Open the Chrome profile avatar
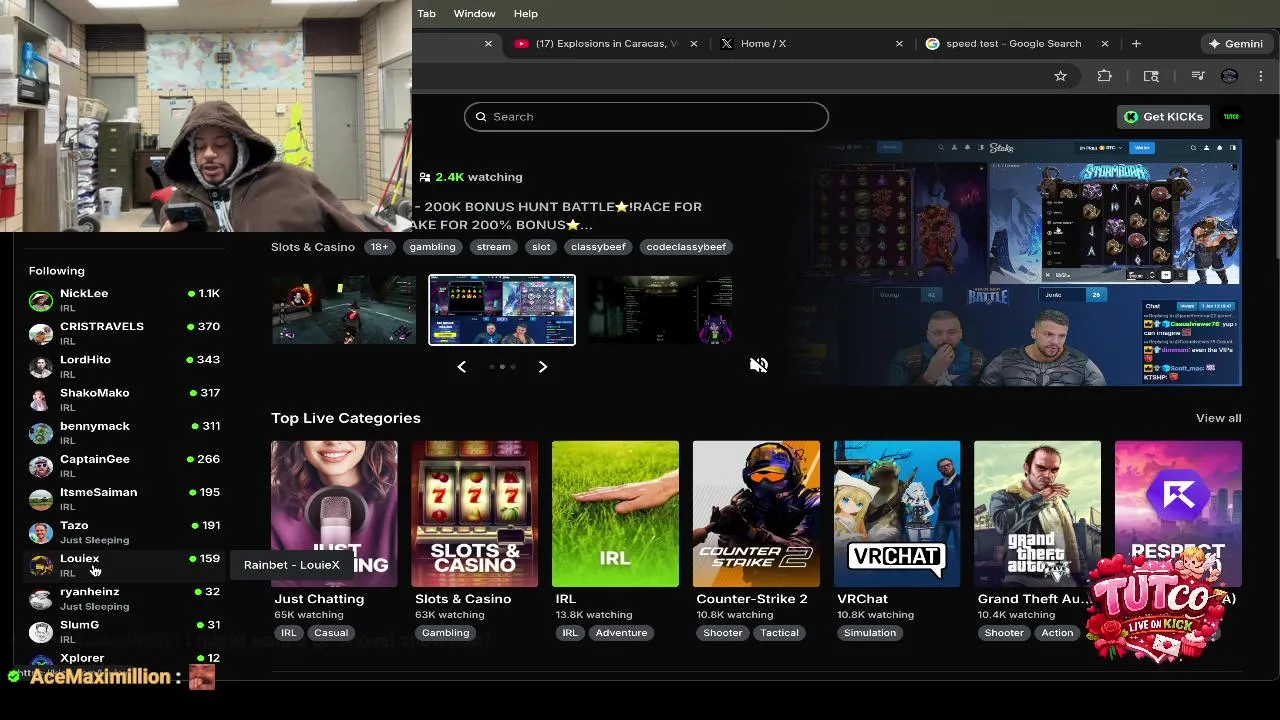Image resolution: width=1280 pixels, height=720 pixels. click(1230, 76)
